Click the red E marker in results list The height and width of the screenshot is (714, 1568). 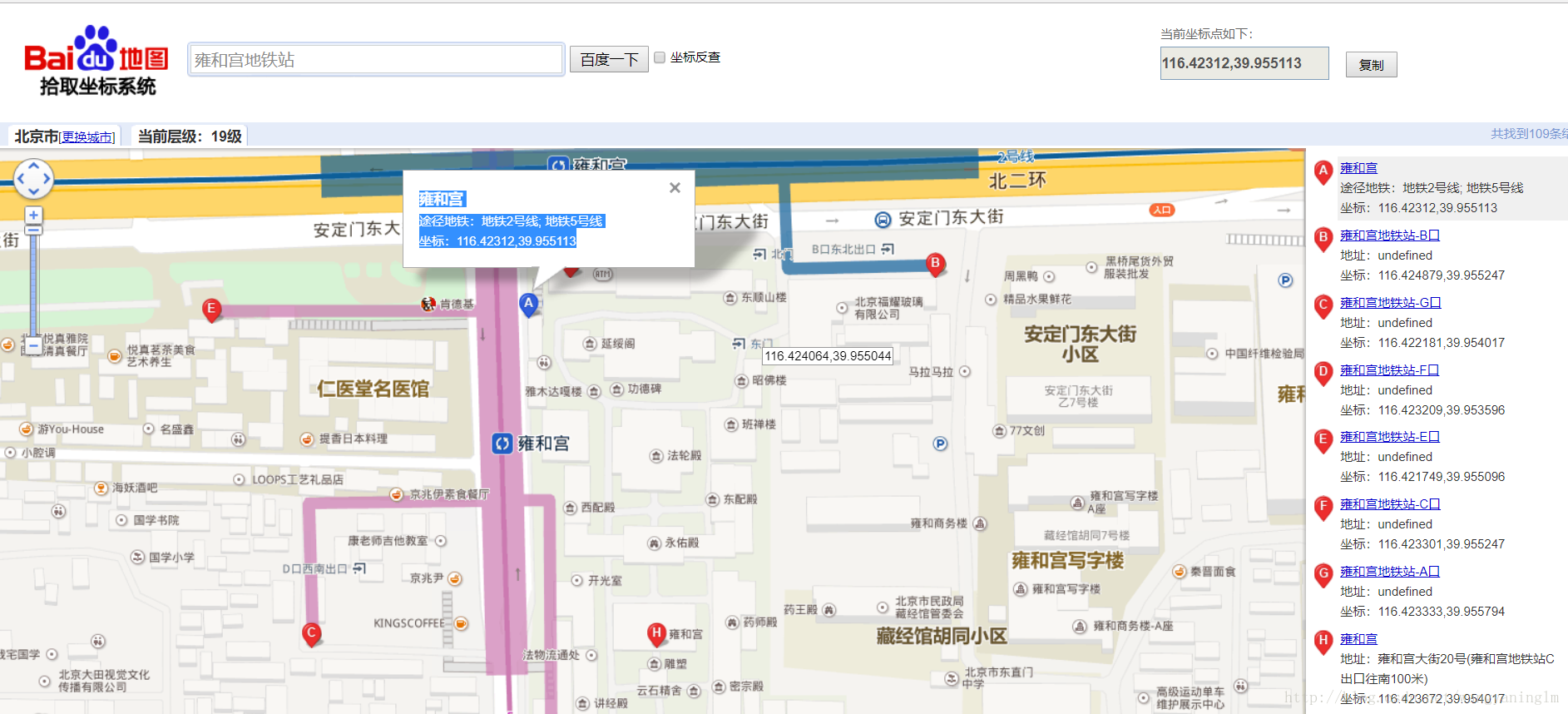click(1323, 441)
